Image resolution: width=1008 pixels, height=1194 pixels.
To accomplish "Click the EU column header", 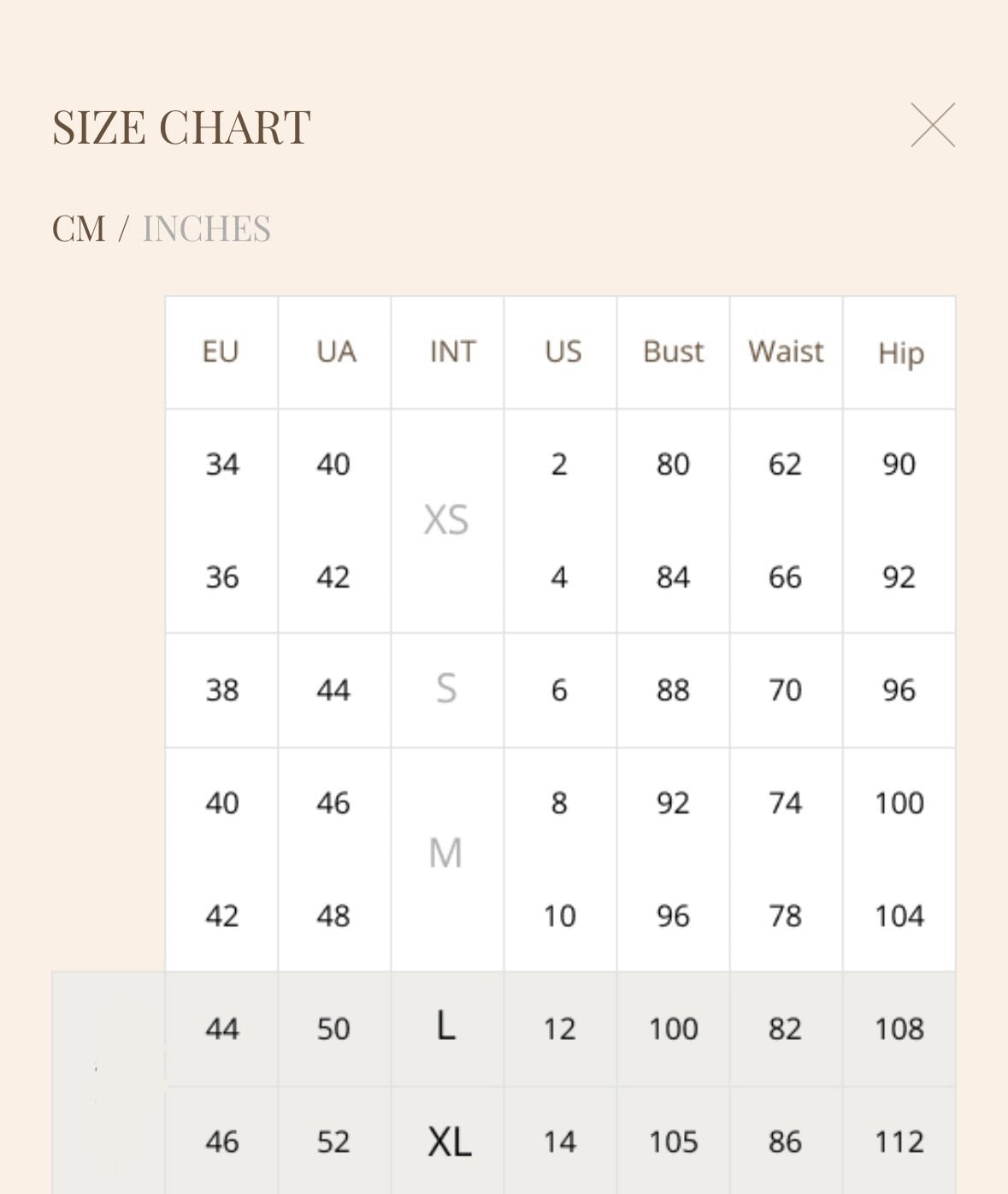I will 221,352.
